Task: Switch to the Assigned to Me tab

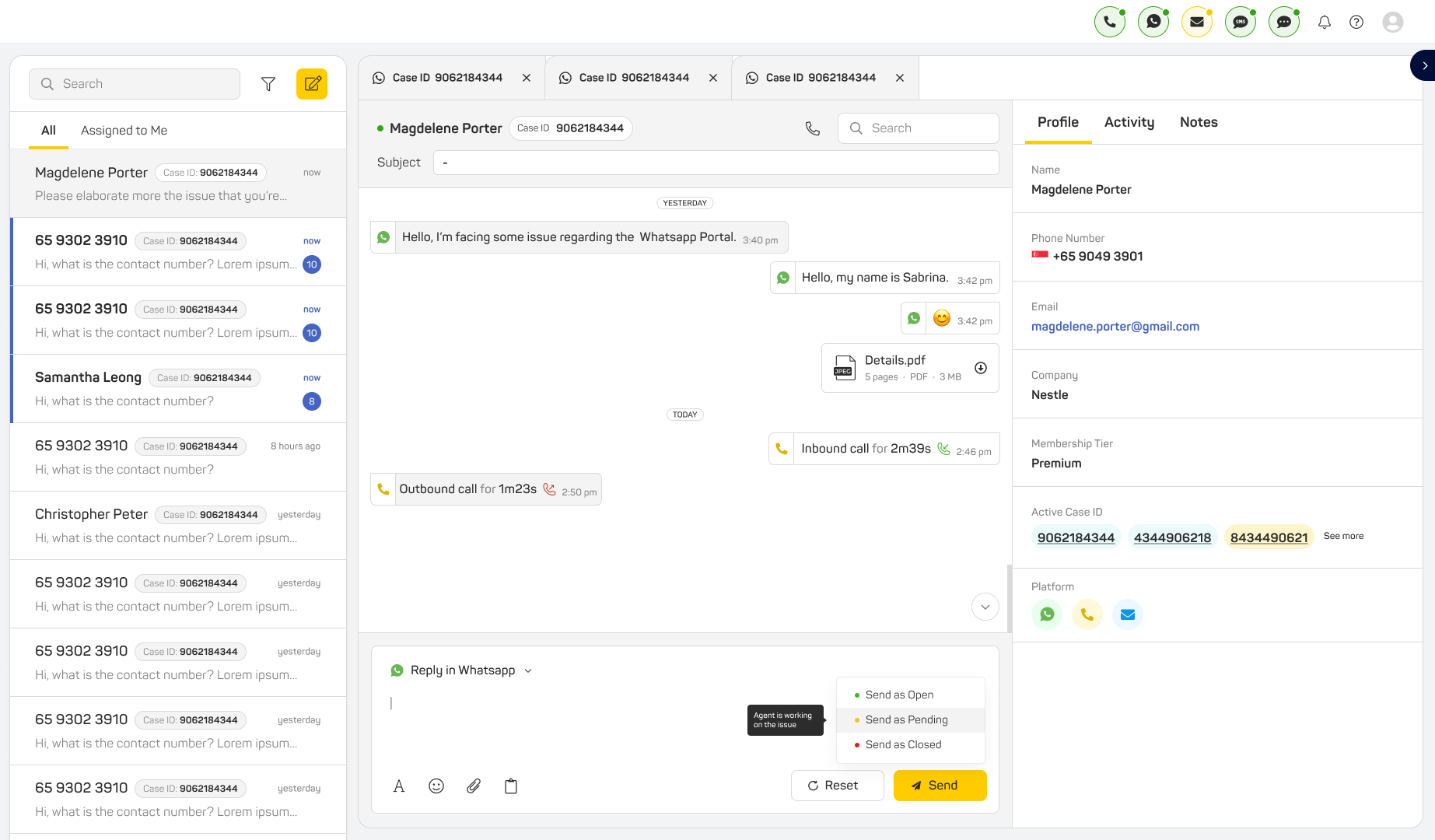Action: [124, 131]
